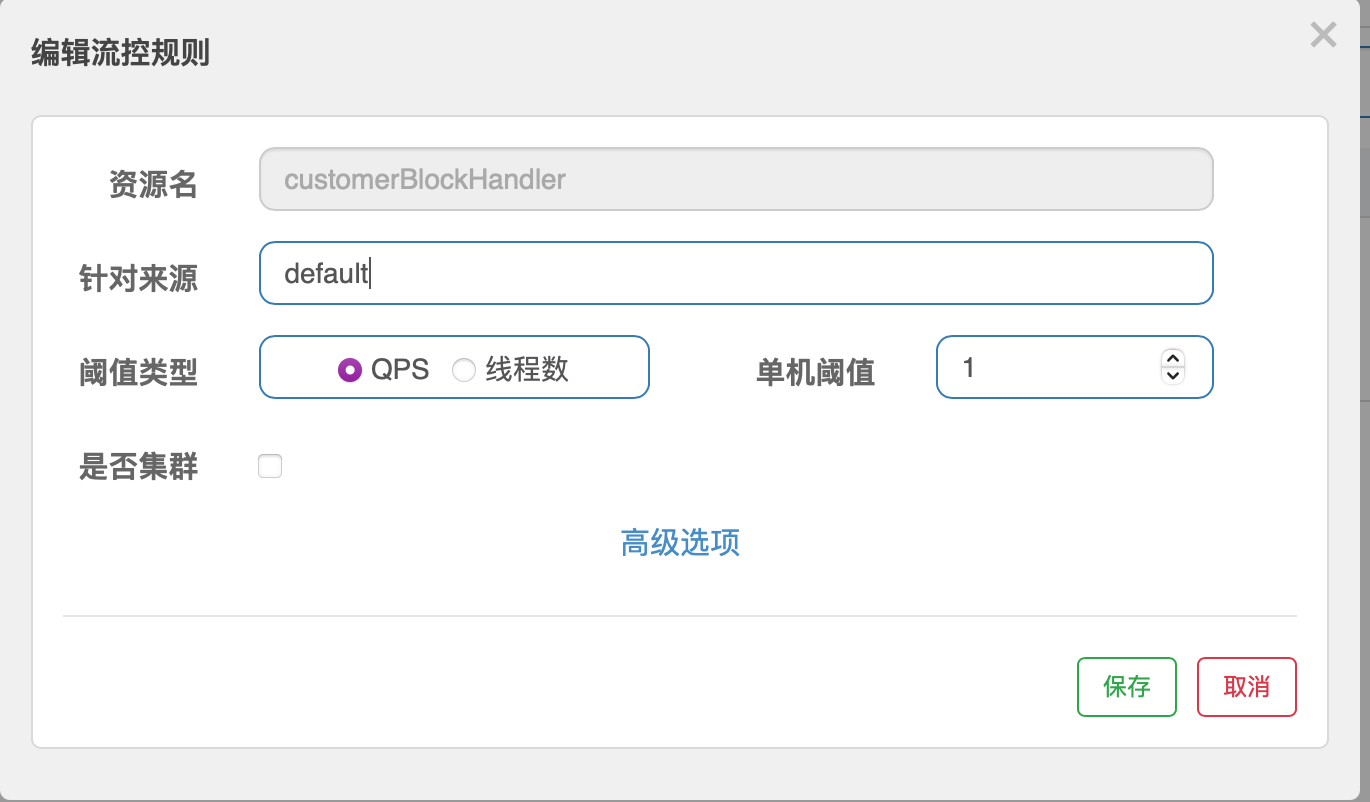Select the QPS radio button
Screen dimensions: 1370x802
click(x=350, y=370)
